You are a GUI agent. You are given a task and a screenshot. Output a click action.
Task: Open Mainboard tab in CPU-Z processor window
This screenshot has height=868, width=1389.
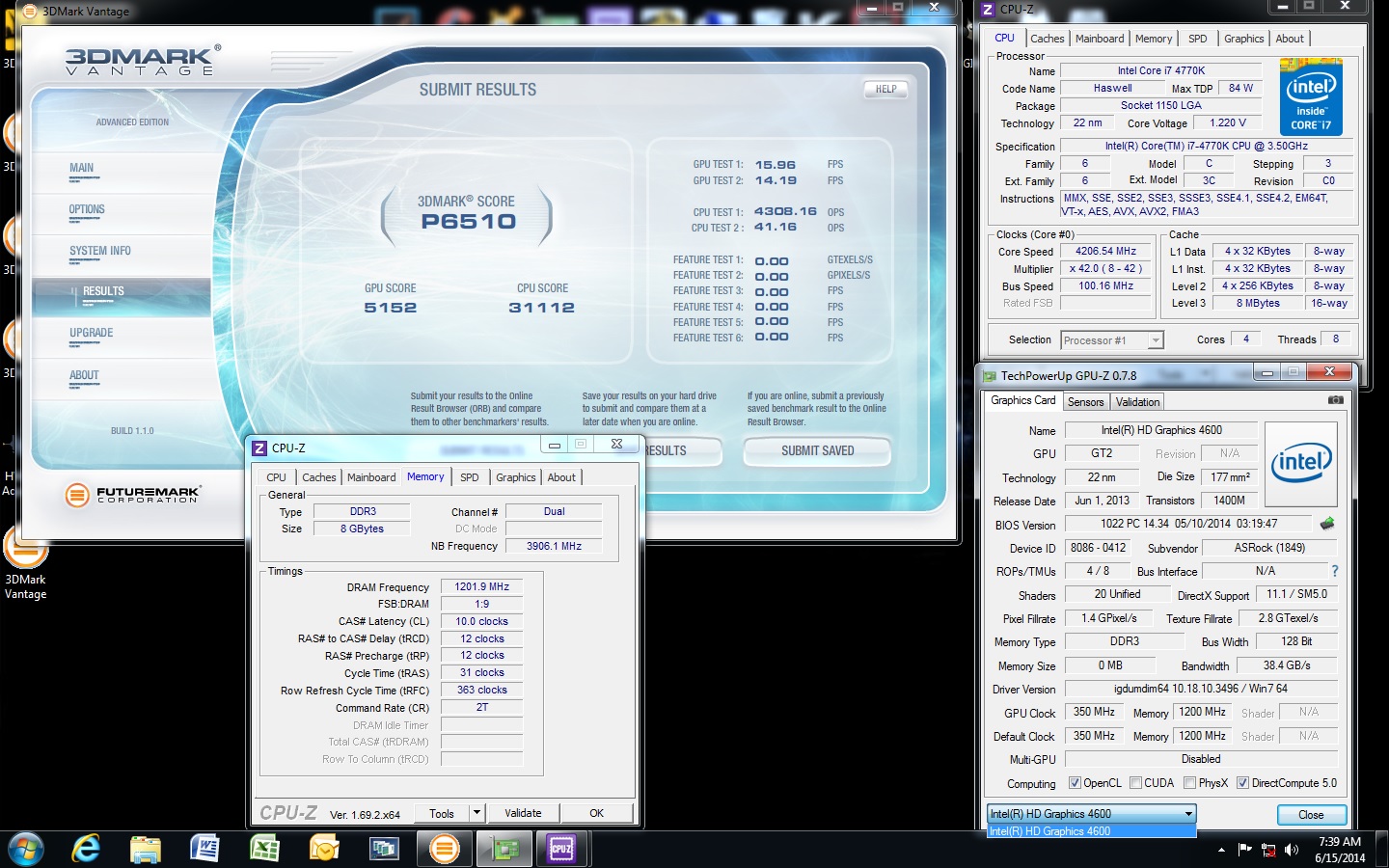tap(1100, 39)
